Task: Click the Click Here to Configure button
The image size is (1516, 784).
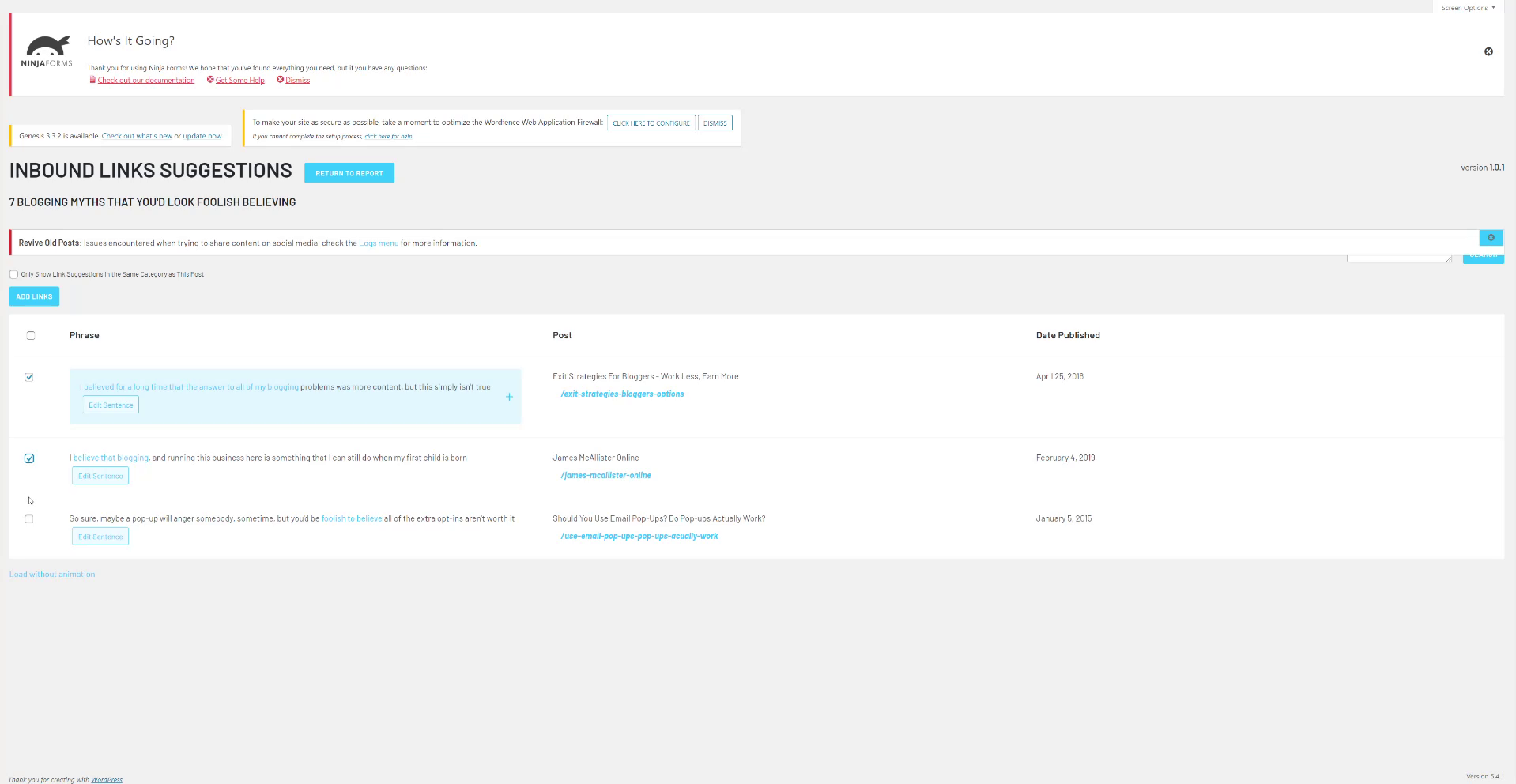Action: [651, 123]
